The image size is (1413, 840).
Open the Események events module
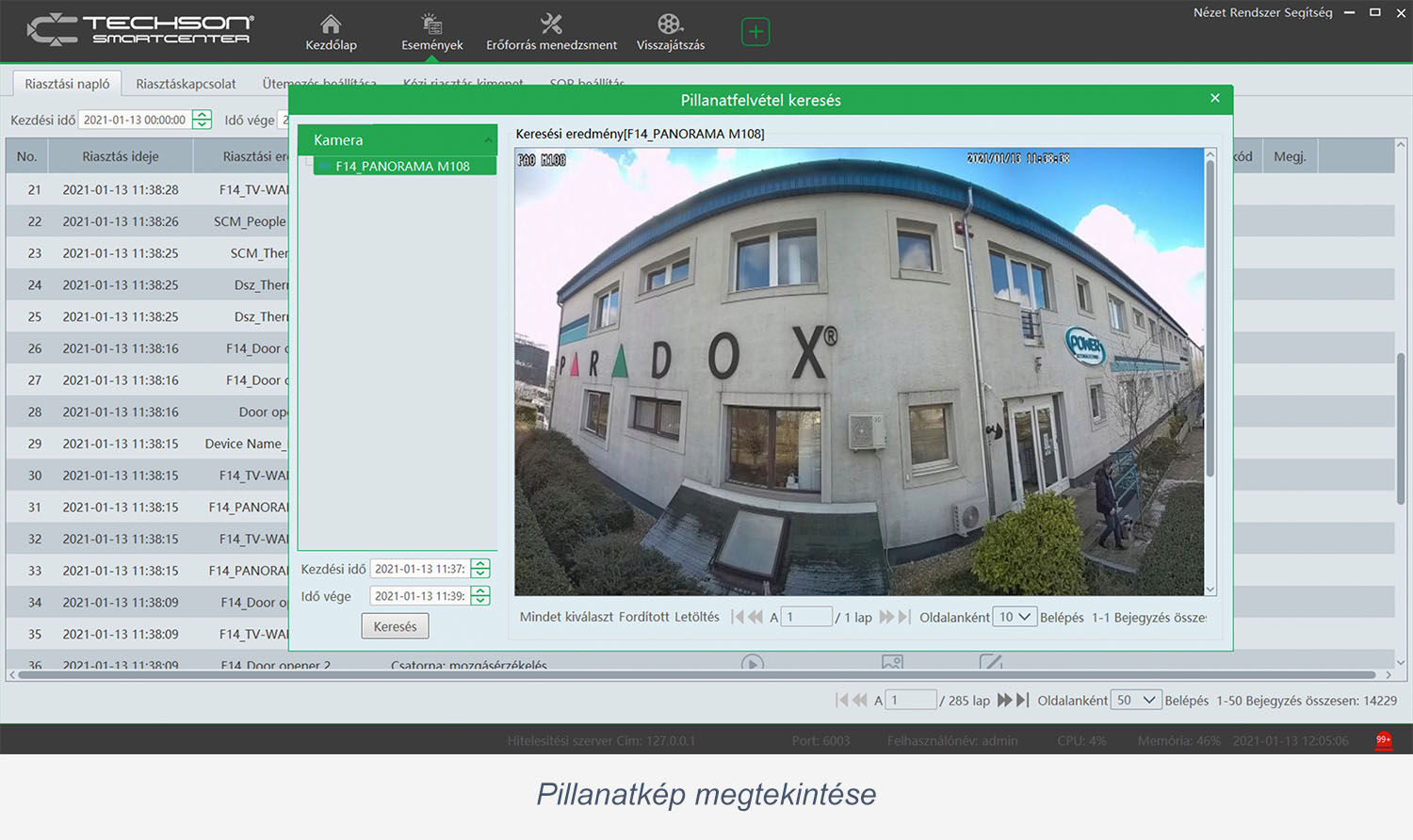coord(431,31)
